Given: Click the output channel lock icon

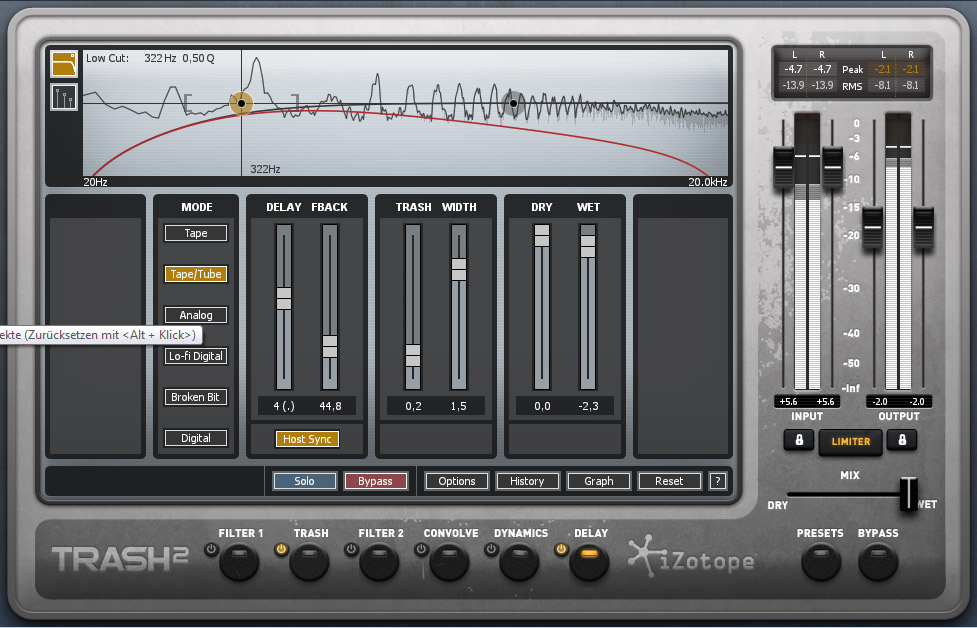Looking at the screenshot, I should [902, 441].
